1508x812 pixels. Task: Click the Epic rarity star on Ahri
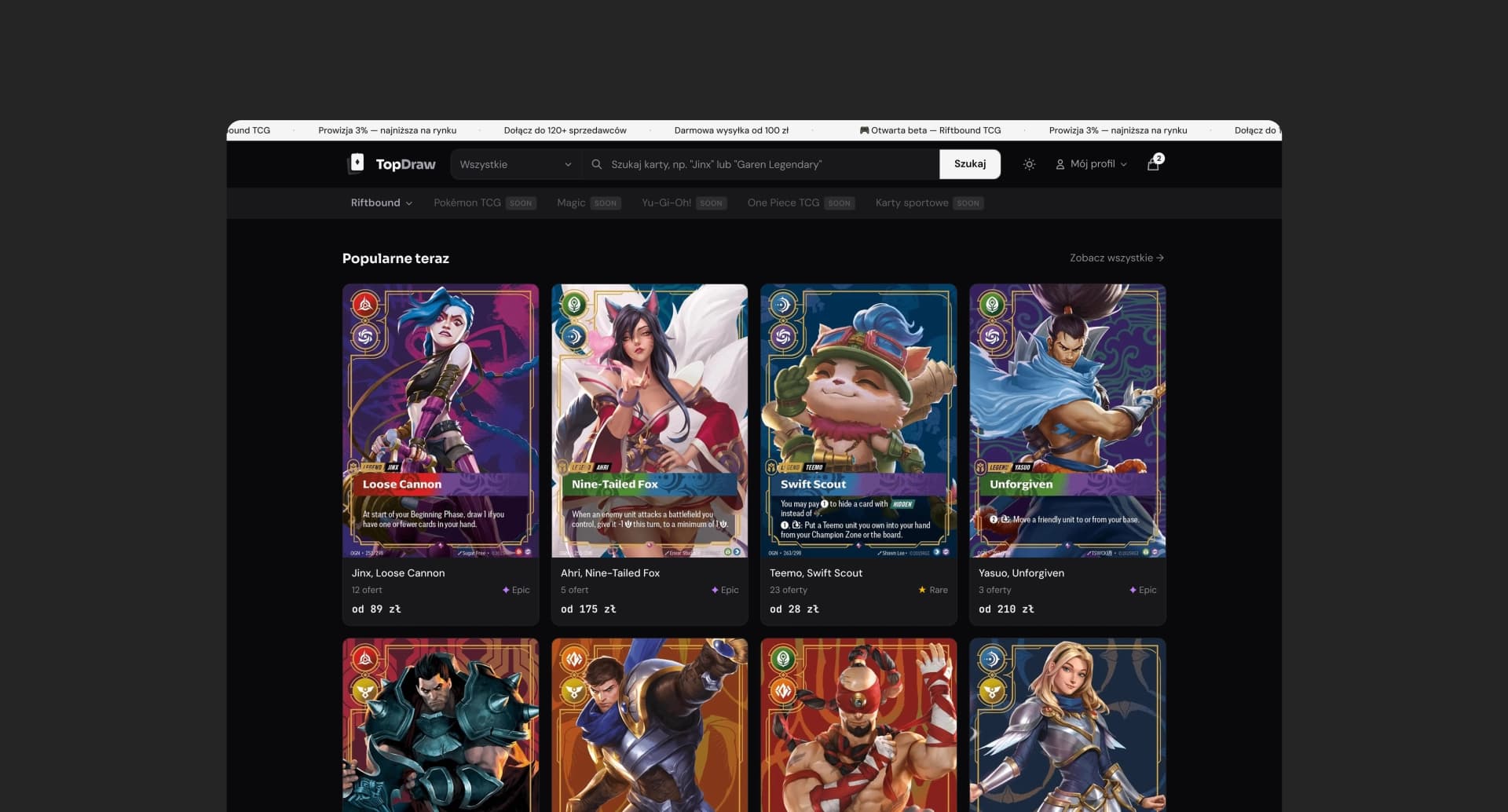[715, 590]
